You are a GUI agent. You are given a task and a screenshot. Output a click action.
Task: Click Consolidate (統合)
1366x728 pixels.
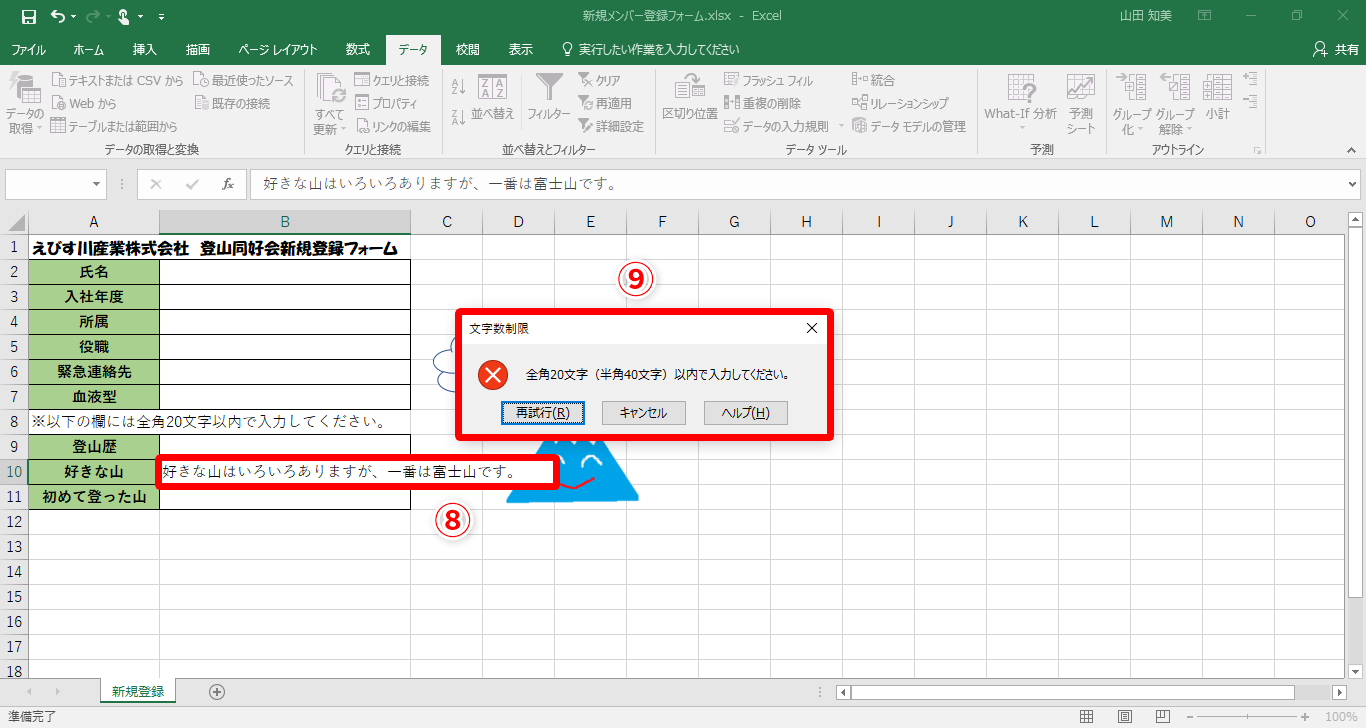pyautogui.click(x=873, y=80)
